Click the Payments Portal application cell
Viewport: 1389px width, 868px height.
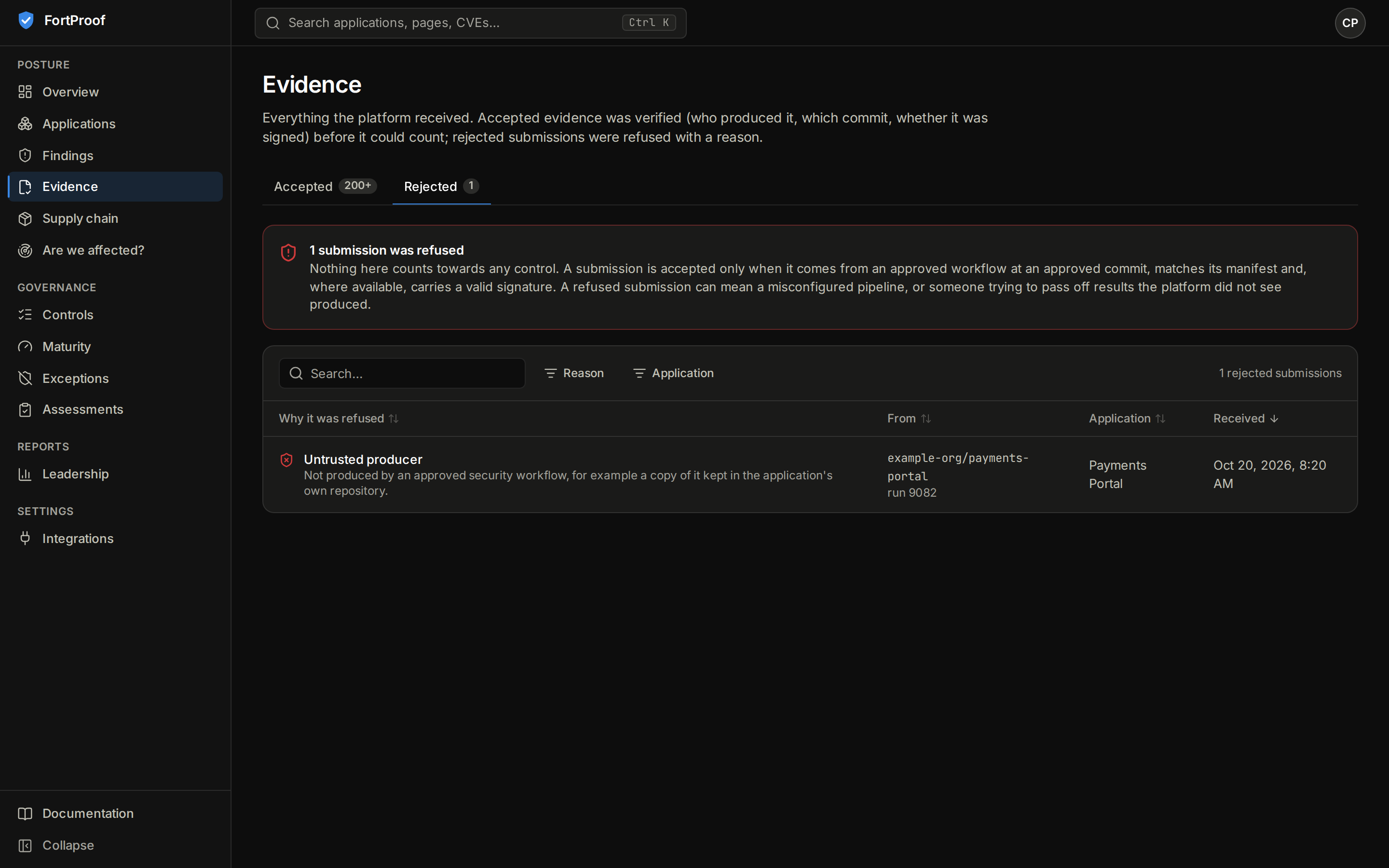tap(1117, 474)
